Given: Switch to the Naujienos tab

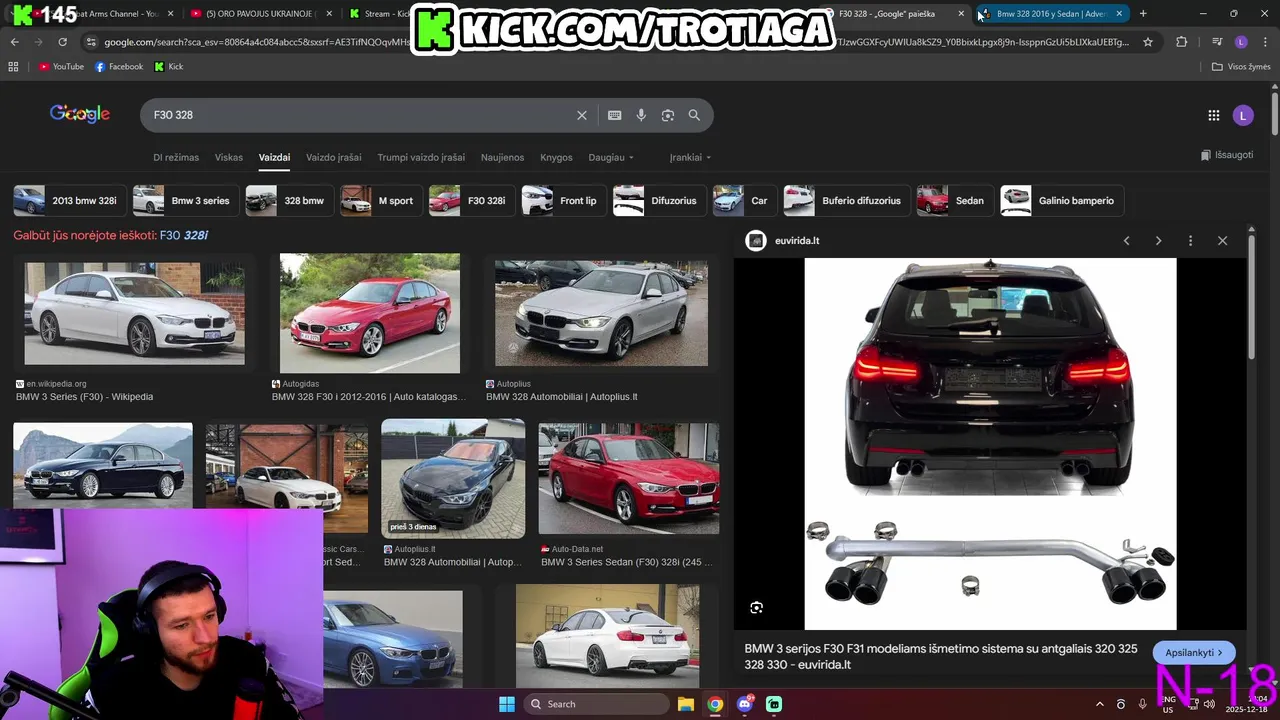Looking at the screenshot, I should 502,157.
